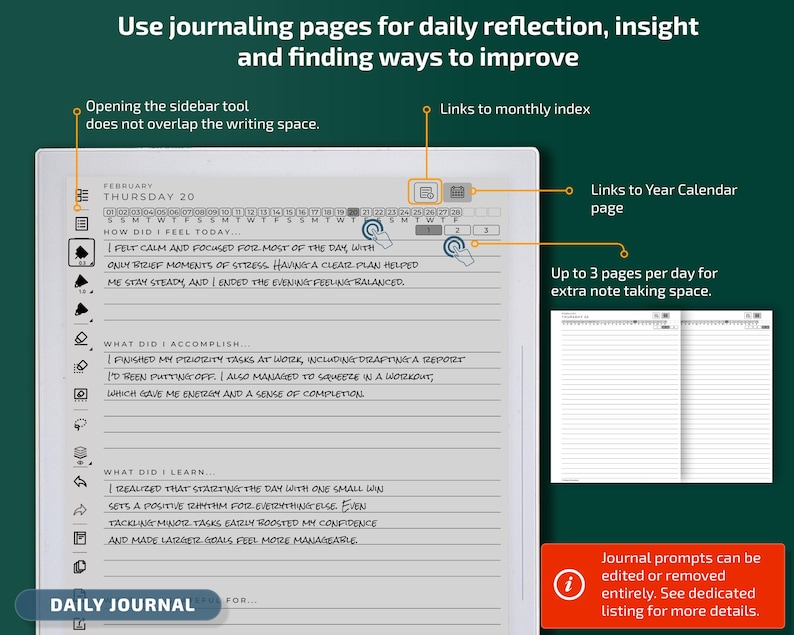Select the unlabeled pen tool above the eraser
The height and width of the screenshot is (635, 794).
tap(82, 309)
